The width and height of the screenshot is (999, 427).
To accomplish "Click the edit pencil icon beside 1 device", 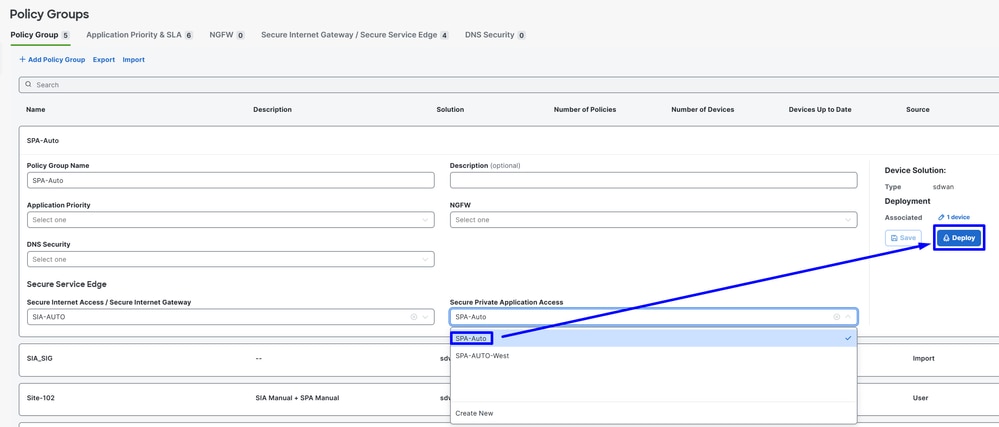I will [941, 217].
